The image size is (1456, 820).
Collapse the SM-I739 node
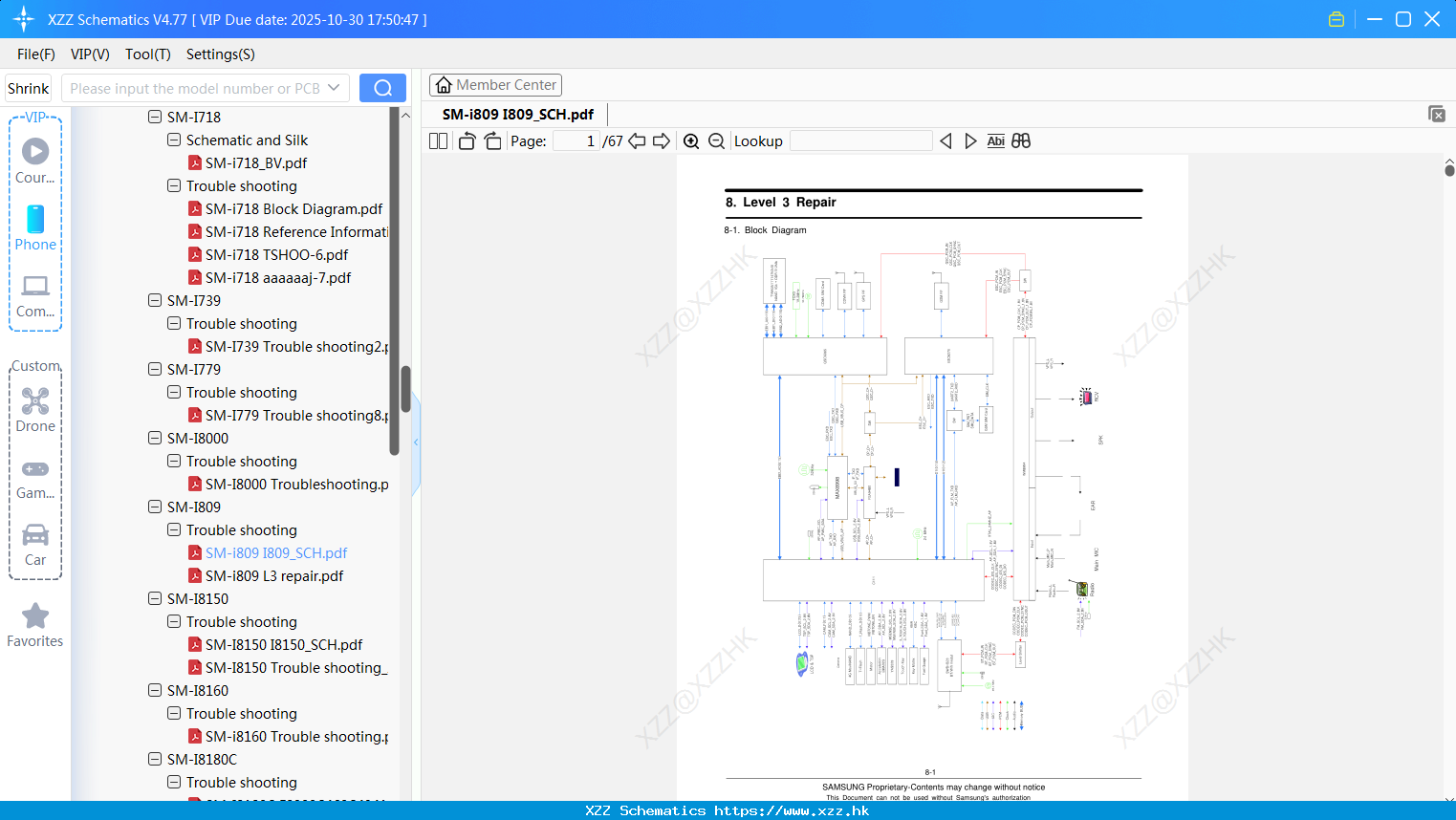pyautogui.click(x=155, y=300)
